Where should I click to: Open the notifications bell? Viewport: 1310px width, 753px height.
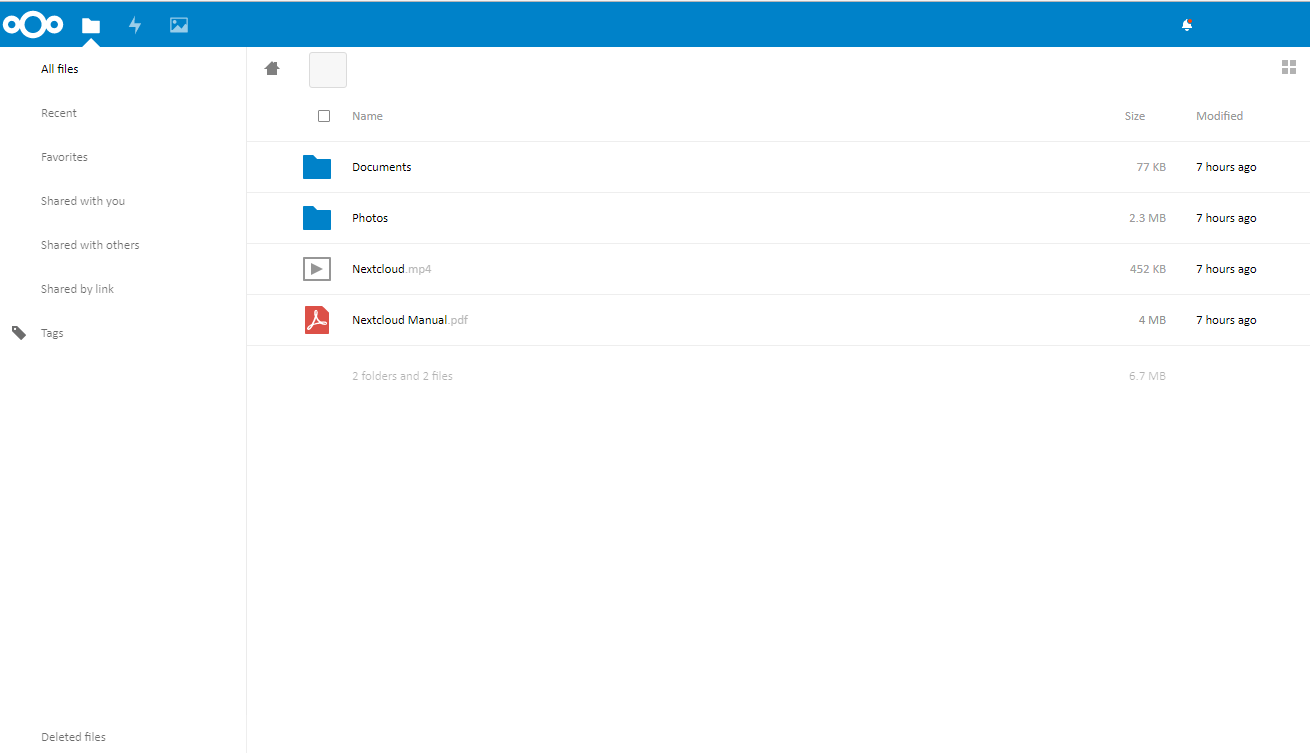coord(1187,25)
